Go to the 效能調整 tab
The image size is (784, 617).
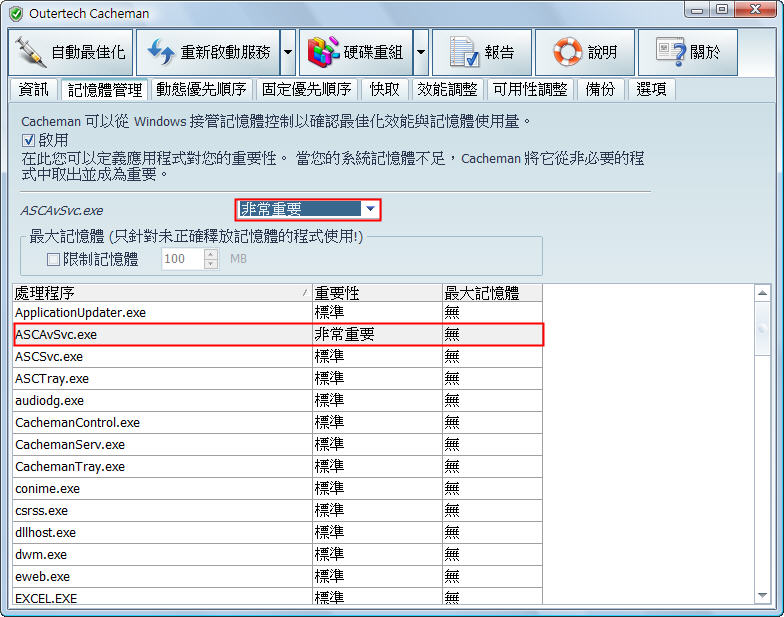tap(447, 89)
